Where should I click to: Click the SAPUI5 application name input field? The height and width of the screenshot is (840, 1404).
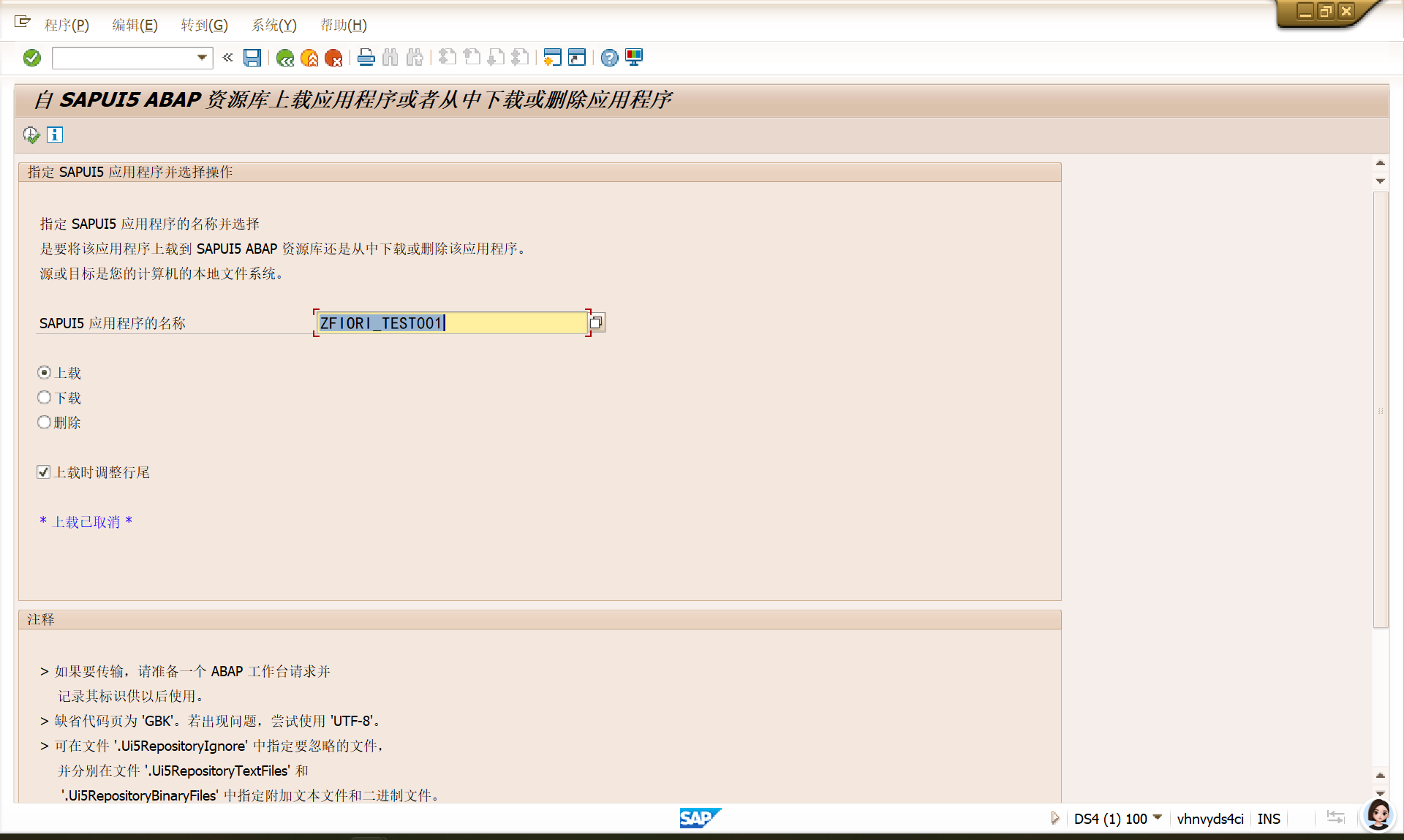pos(452,323)
